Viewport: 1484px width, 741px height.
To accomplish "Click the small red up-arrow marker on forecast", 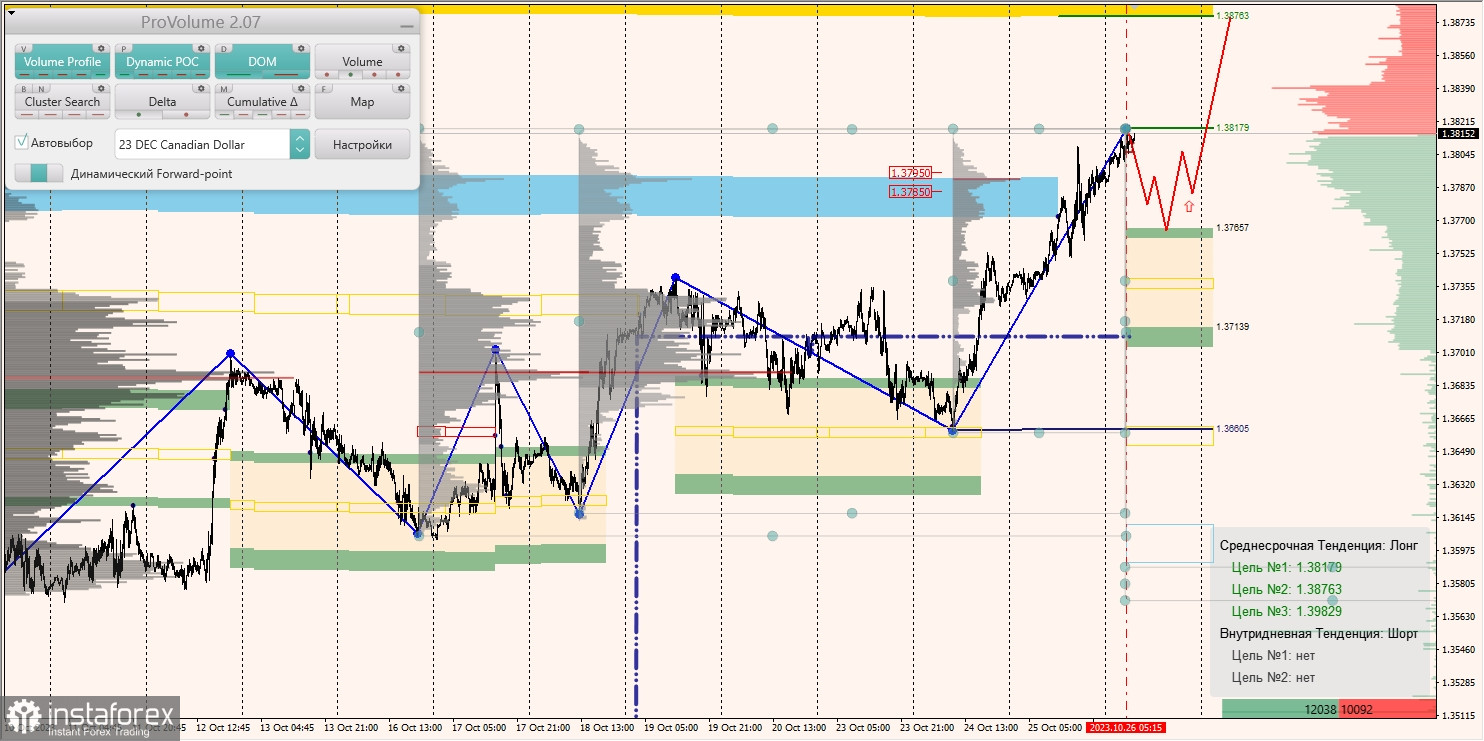I will point(1188,206).
